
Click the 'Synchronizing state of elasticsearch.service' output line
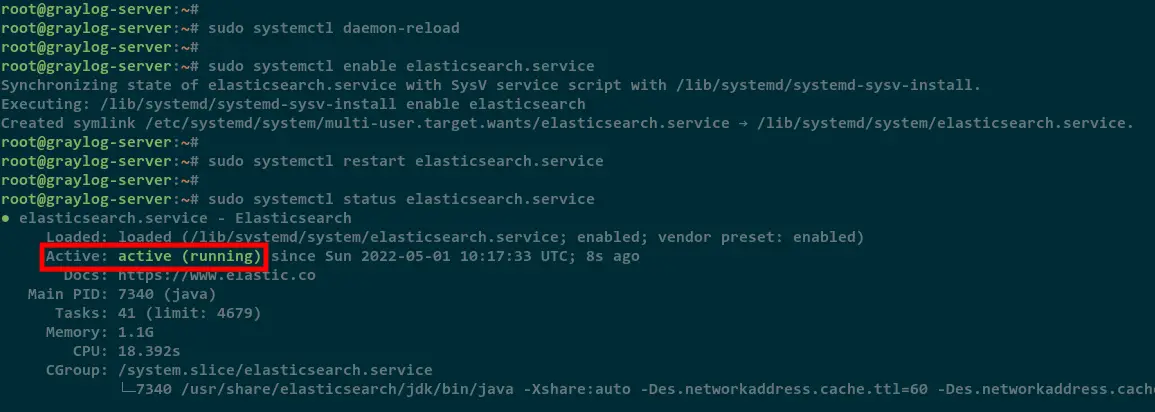click(x=491, y=85)
